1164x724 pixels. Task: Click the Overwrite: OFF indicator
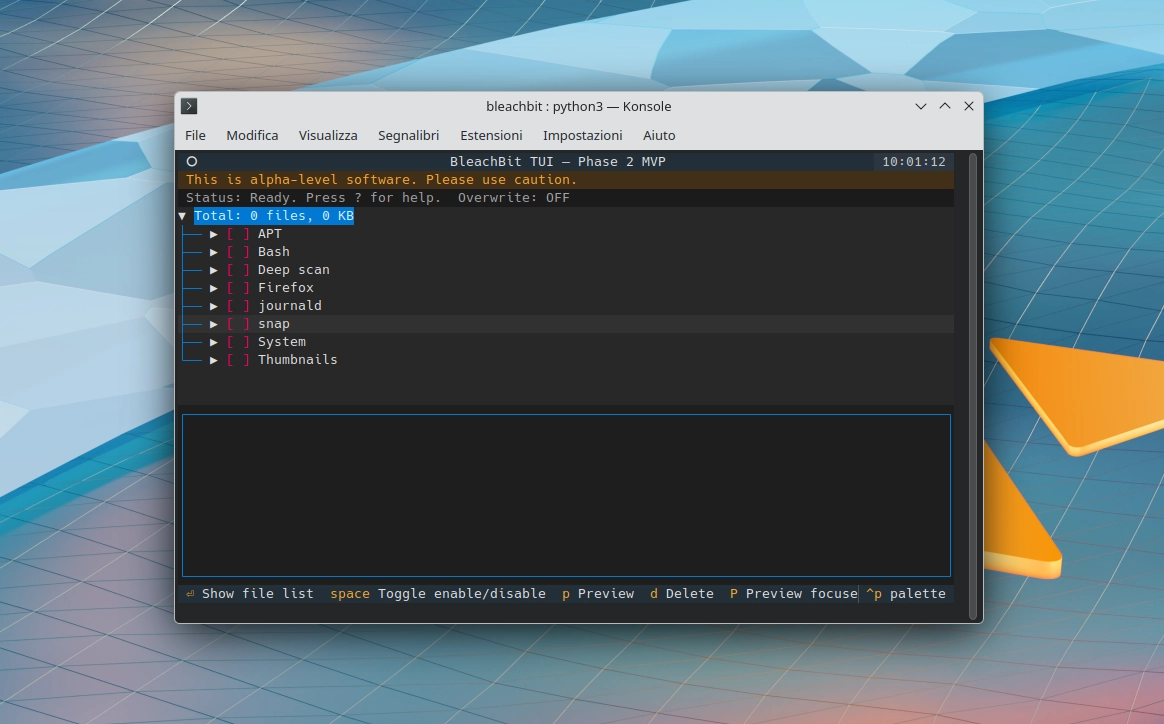click(514, 198)
